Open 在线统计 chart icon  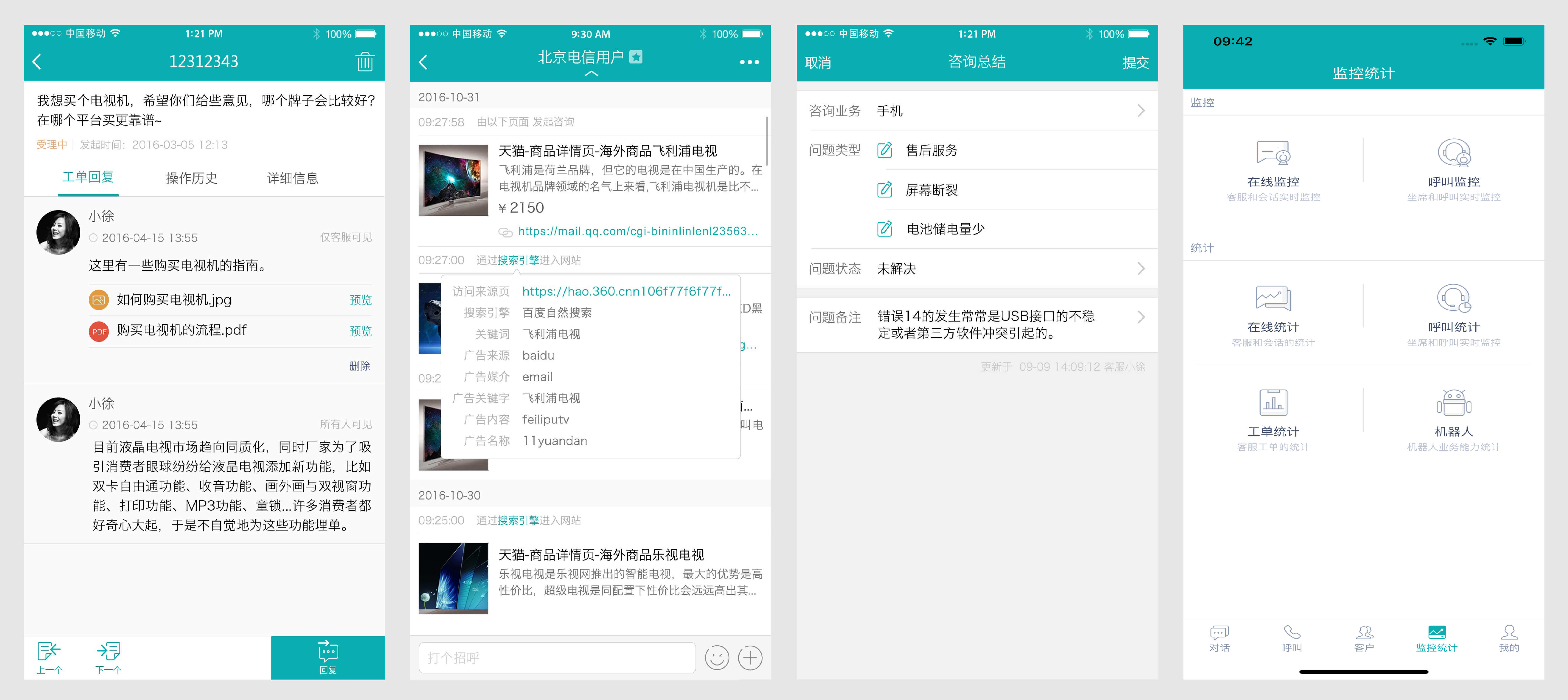click(x=1273, y=298)
